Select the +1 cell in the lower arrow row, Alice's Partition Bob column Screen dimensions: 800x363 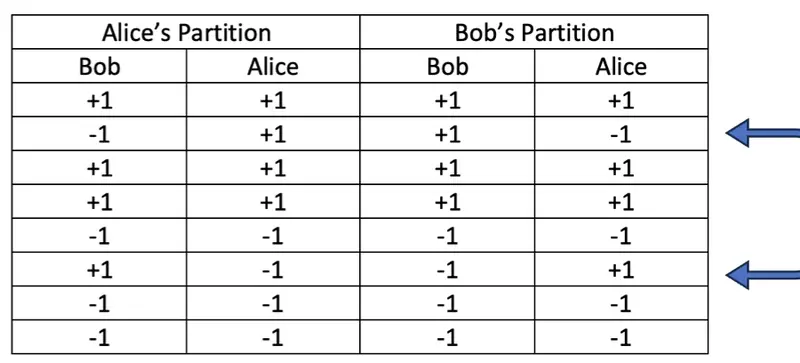coord(99,270)
